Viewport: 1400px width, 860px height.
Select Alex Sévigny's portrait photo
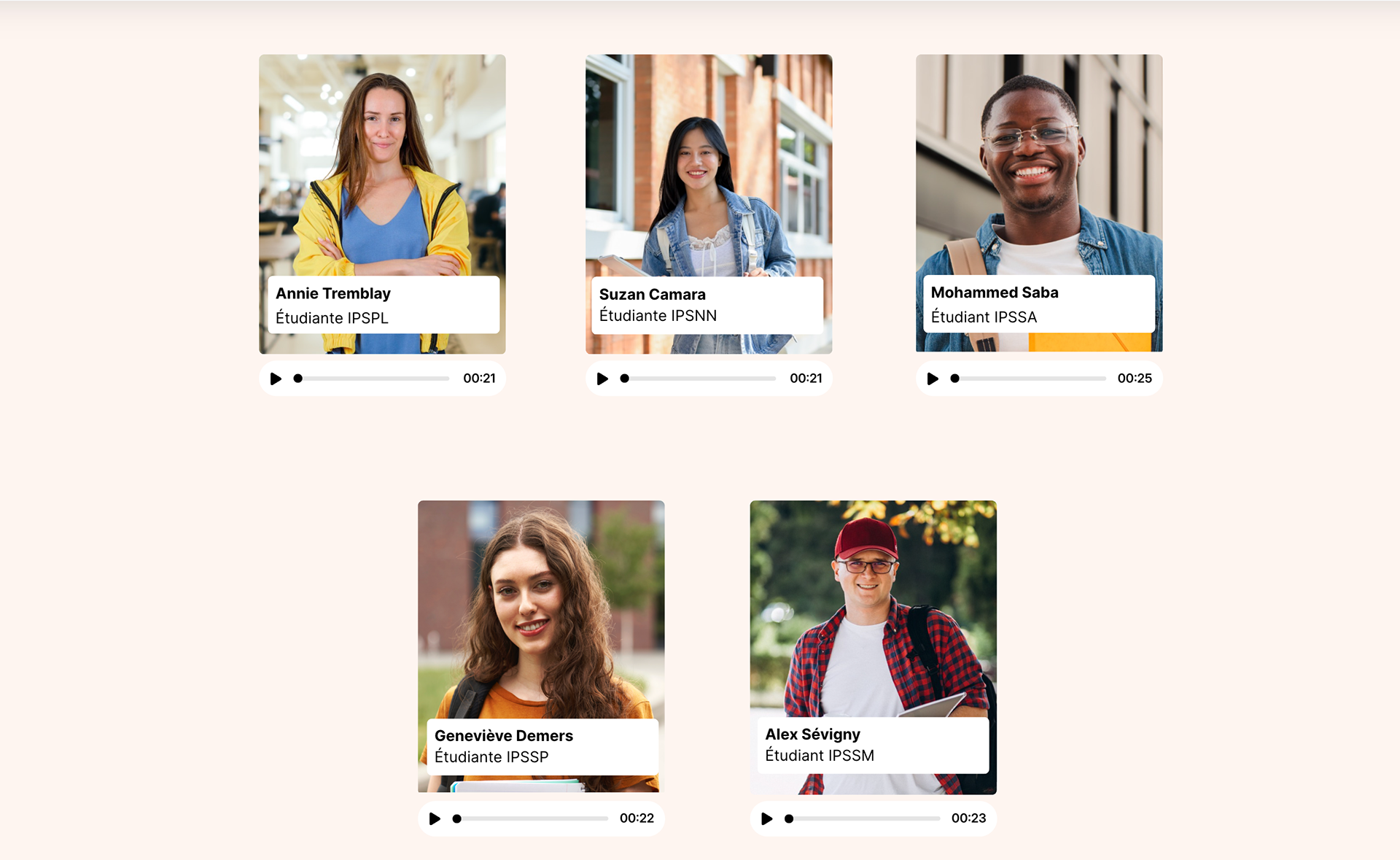[873, 608]
